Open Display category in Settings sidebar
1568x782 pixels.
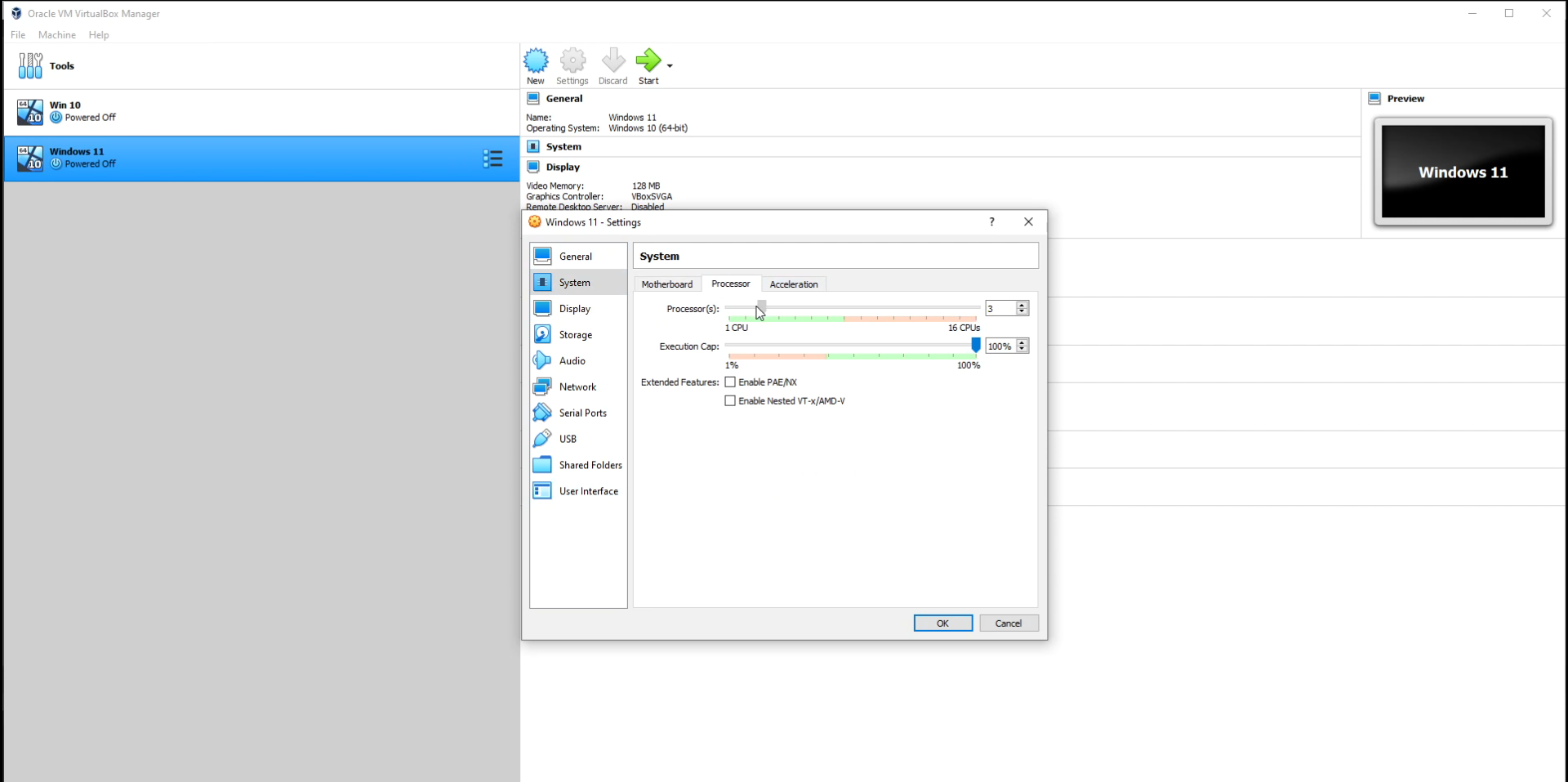pyautogui.click(x=578, y=309)
